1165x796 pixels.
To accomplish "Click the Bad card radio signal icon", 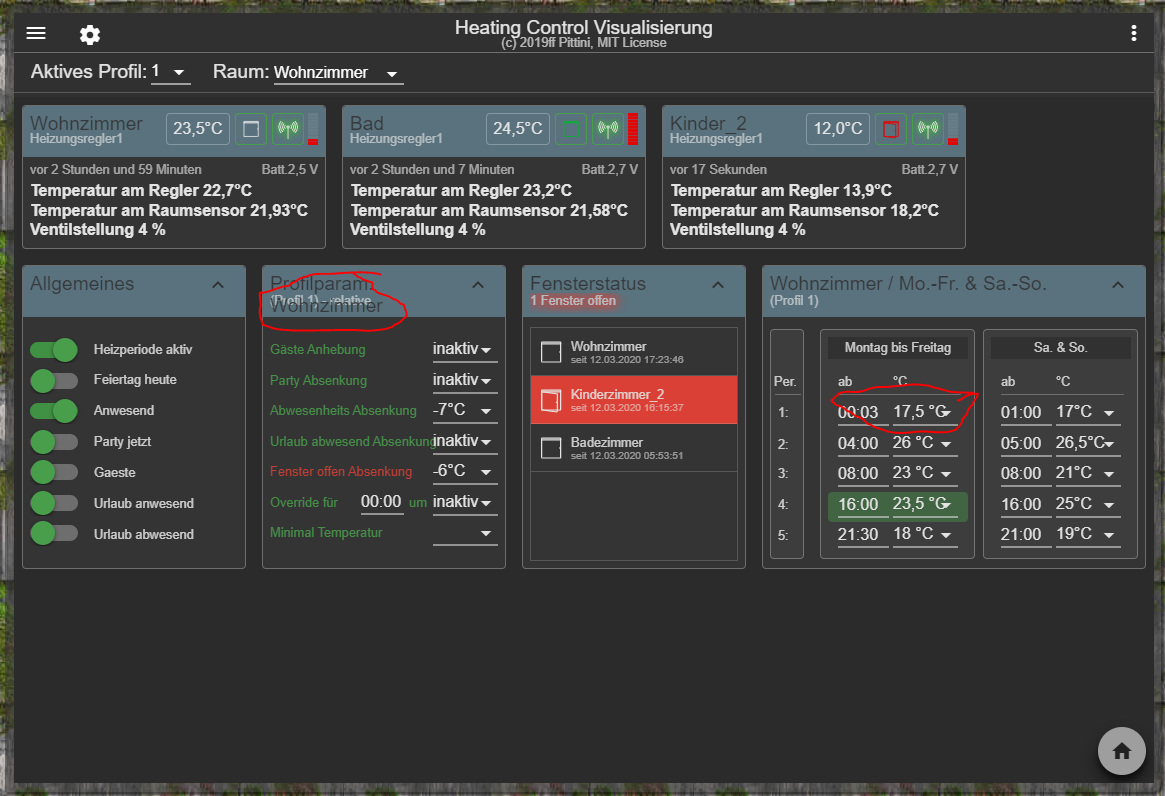I will pos(607,129).
